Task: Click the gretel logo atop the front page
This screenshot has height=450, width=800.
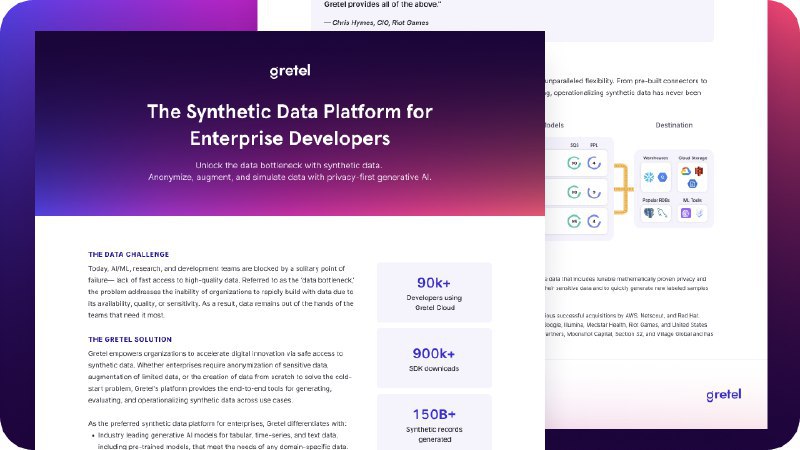Action: [x=289, y=71]
